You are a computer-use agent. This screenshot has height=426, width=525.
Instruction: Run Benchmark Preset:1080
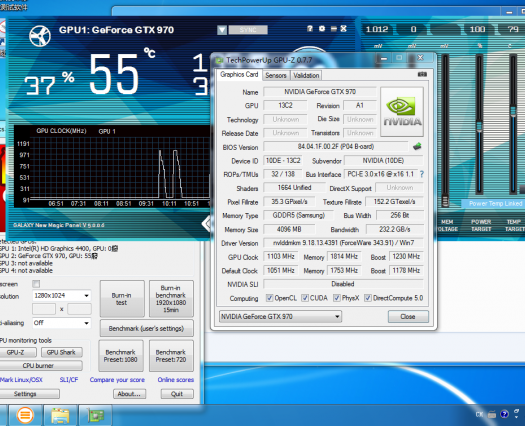(x=121, y=356)
